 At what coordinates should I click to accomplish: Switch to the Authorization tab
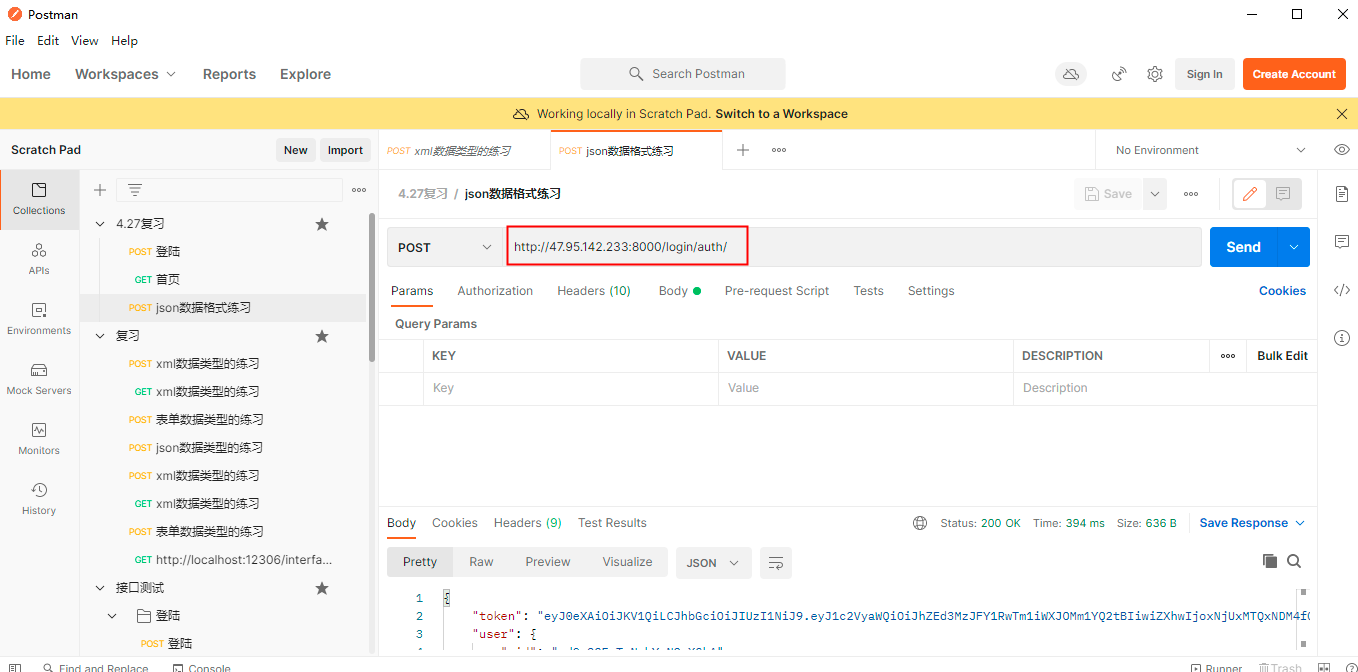(495, 291)
